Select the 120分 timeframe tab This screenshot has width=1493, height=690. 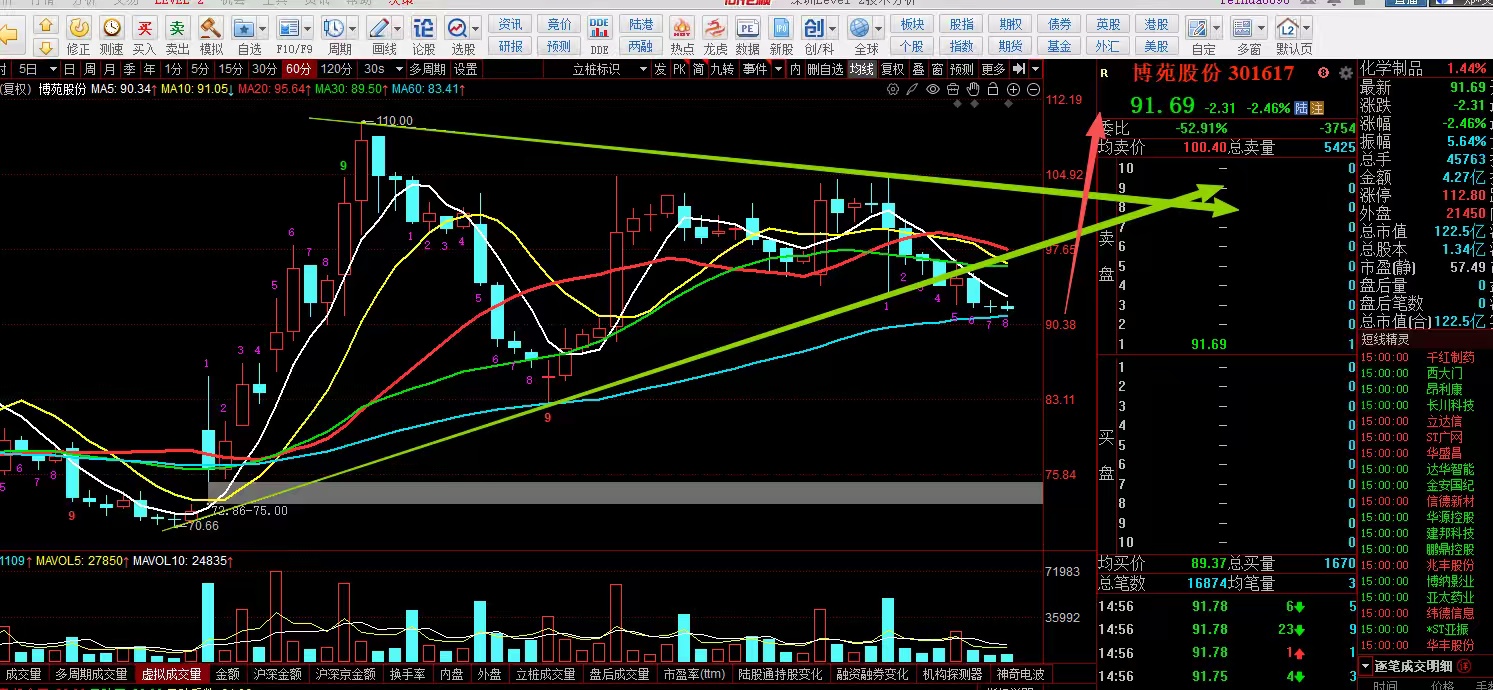[336, 69]
